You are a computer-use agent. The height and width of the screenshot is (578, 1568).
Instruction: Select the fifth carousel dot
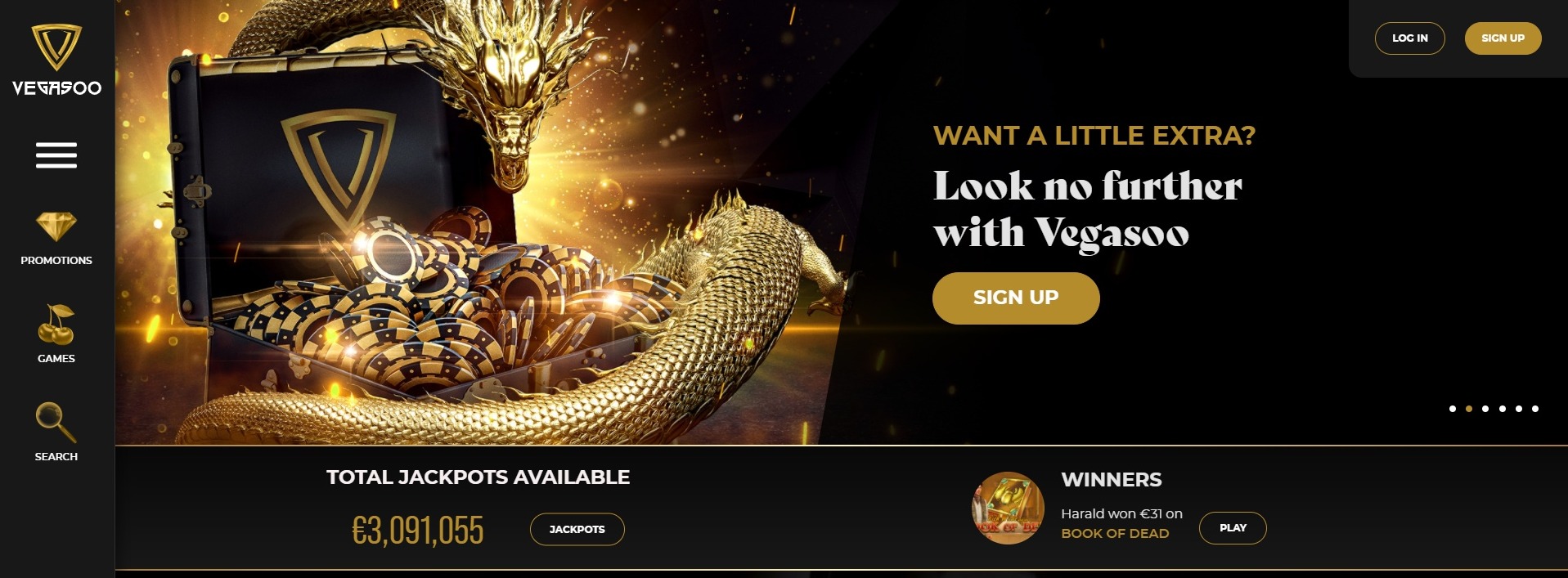[1519, 409]
